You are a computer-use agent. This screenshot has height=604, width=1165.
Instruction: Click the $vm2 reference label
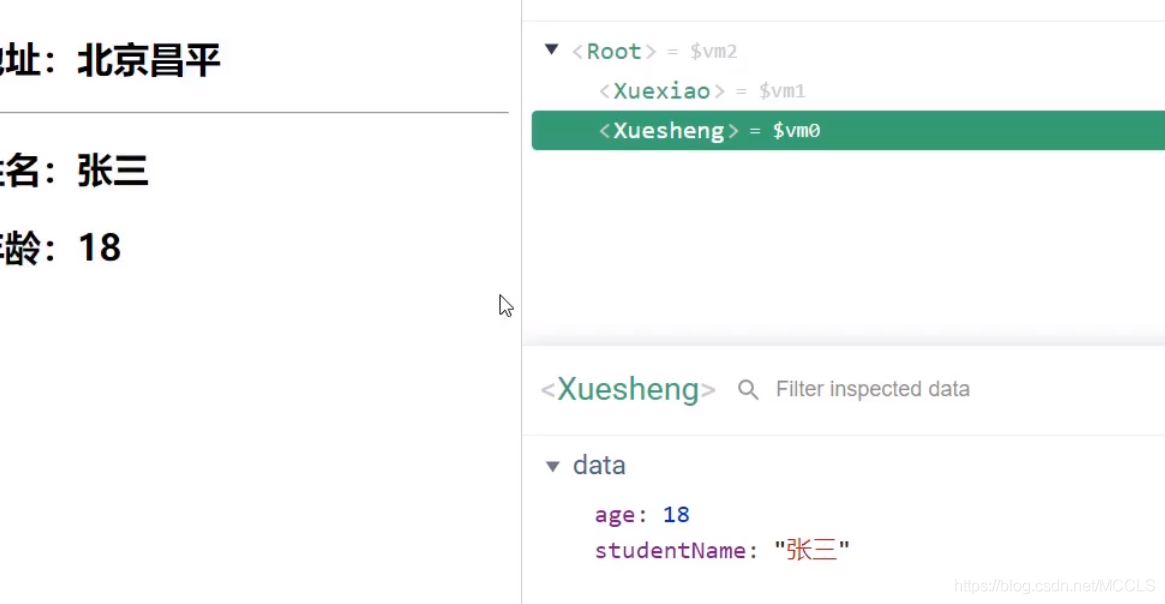[713, 51]
